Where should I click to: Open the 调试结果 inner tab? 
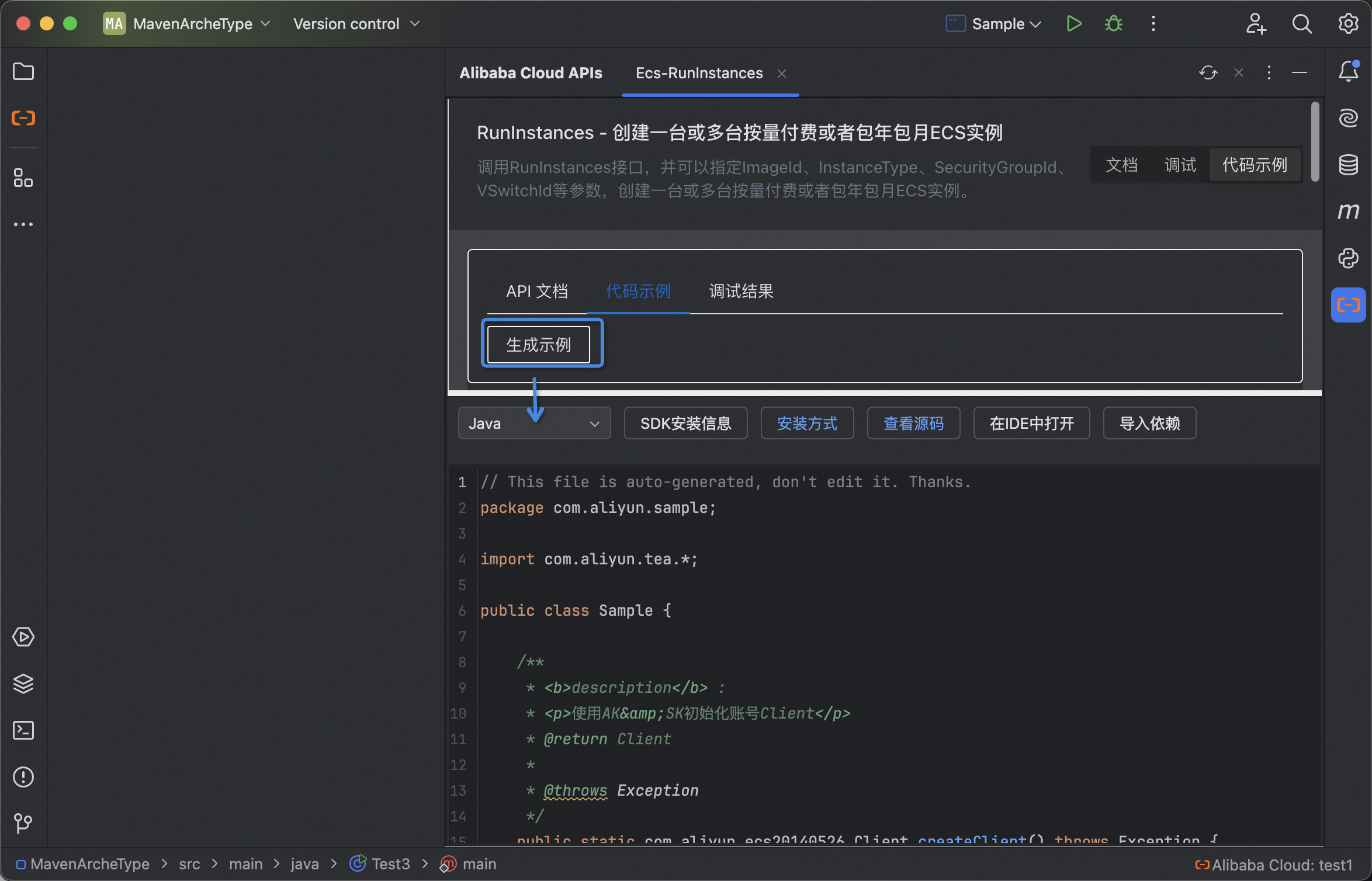(742, 292)
